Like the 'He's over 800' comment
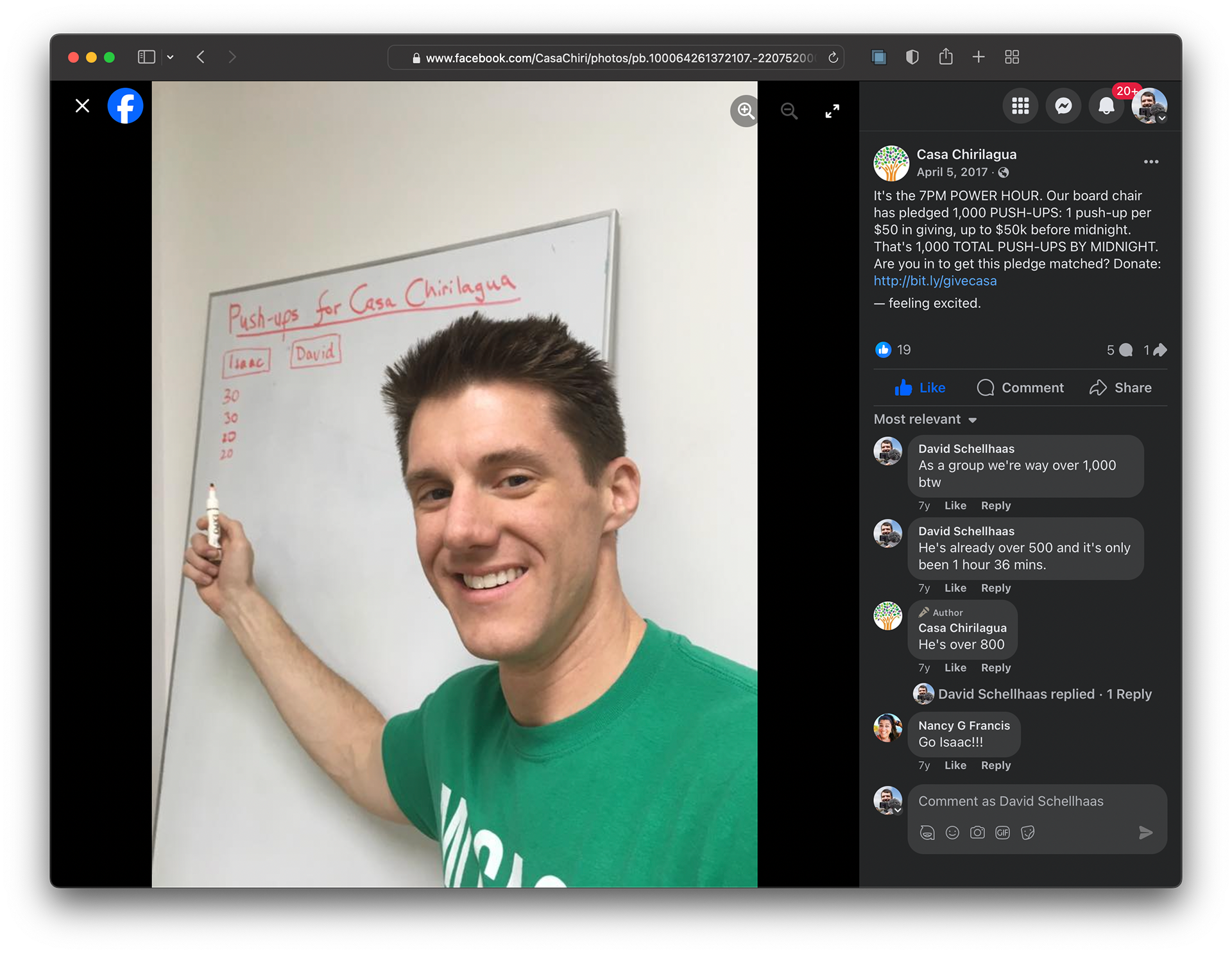This screenshot has width=1232, height=954. 955,668
